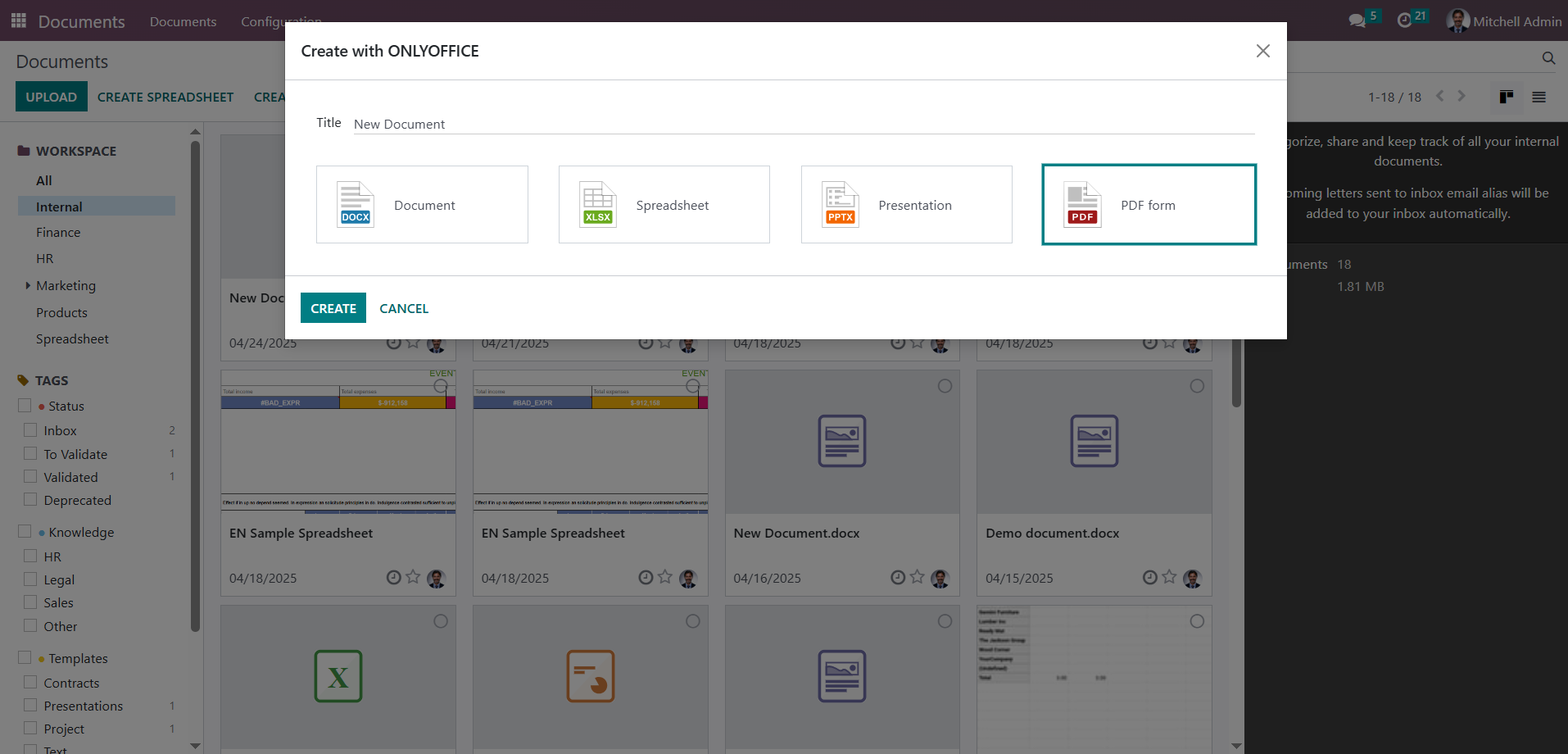Check the Legal tag checkbox

[30, 579]
